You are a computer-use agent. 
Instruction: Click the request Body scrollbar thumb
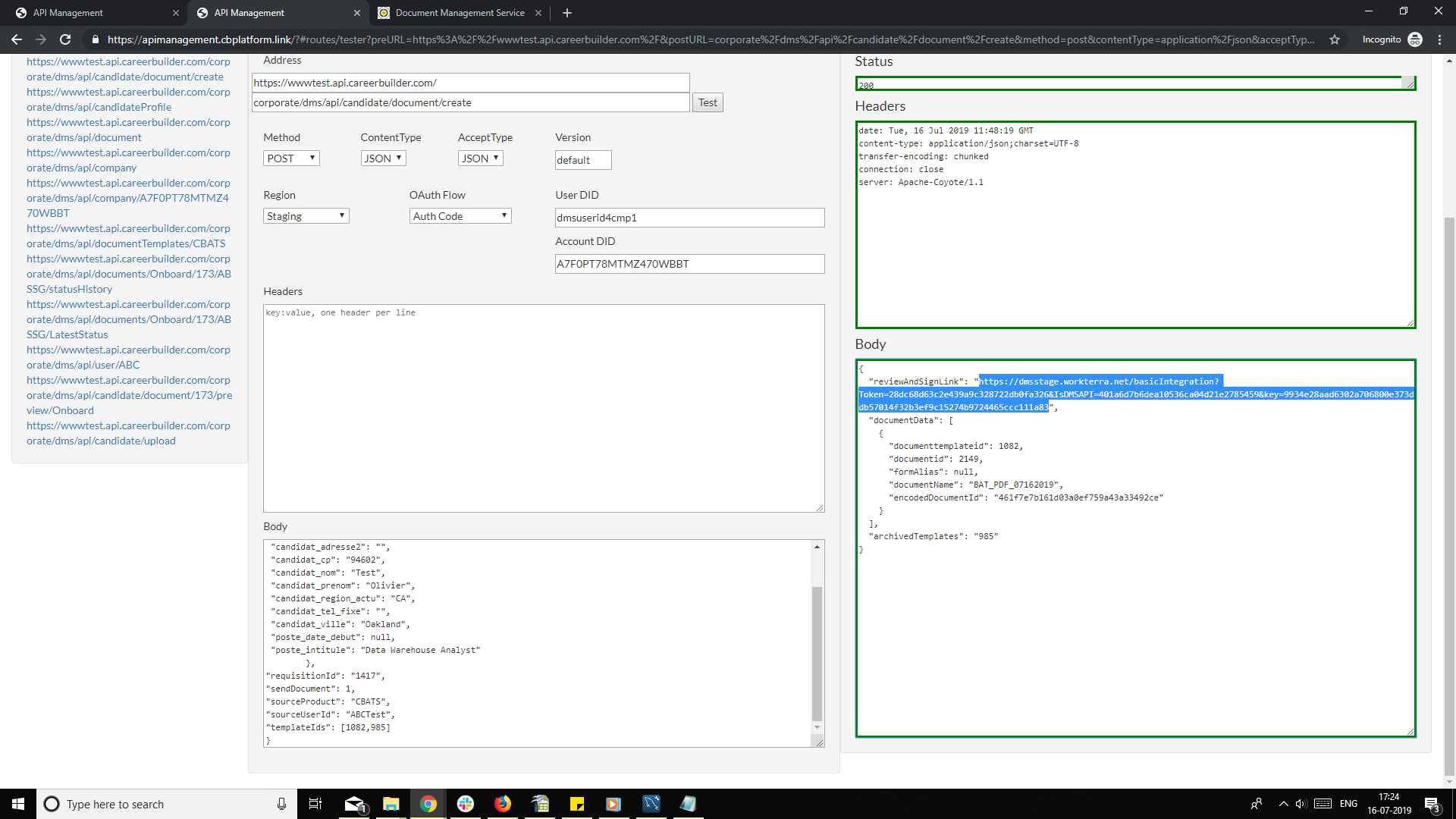pos(817,653)
